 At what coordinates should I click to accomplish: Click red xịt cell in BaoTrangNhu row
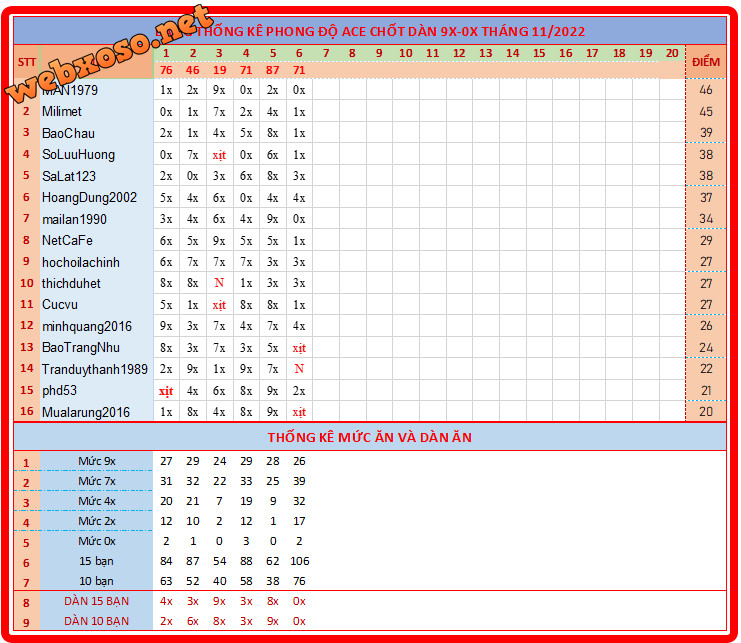pyautogui.click(x=299, y=348)
